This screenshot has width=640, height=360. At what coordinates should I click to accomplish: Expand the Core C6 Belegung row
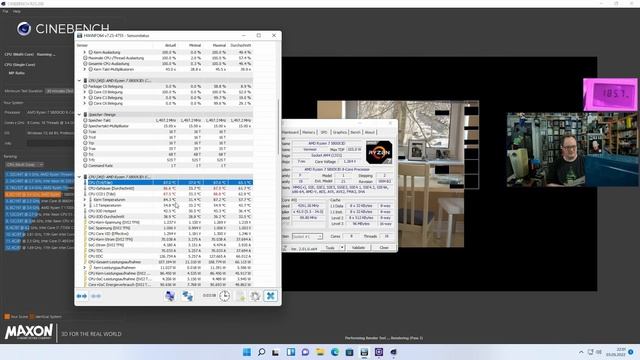pyautogui.click(x=84, y=104)
